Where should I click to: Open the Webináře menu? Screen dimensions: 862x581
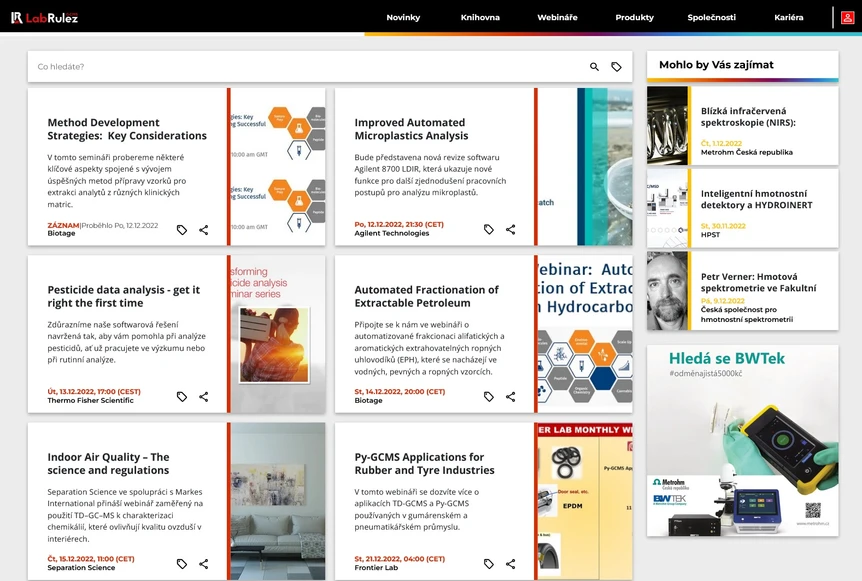(x=557, y=17)
